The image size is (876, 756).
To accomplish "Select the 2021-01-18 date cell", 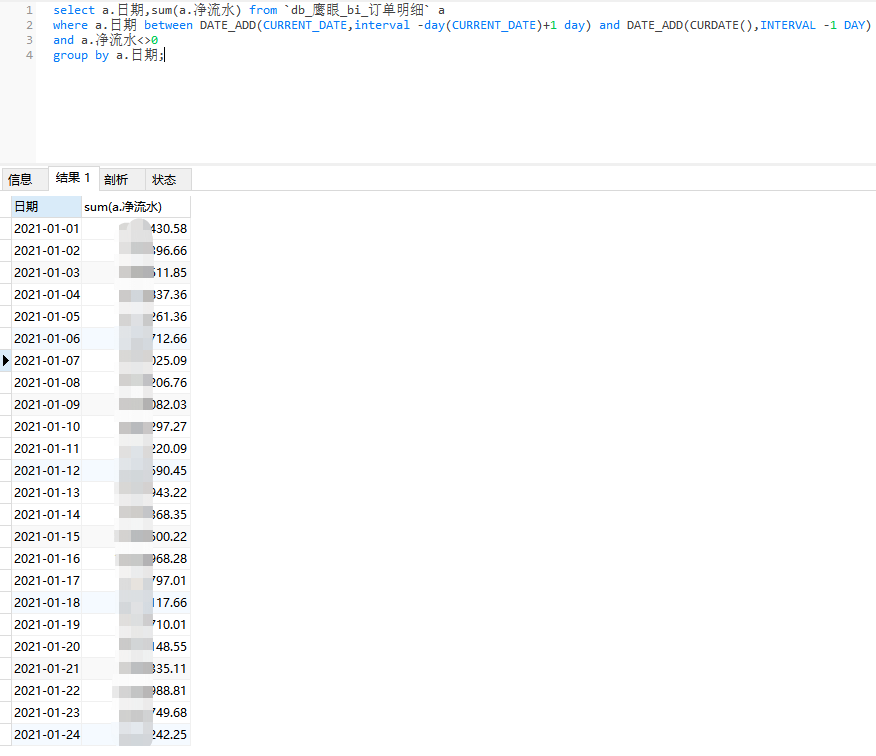I will 46,602.
